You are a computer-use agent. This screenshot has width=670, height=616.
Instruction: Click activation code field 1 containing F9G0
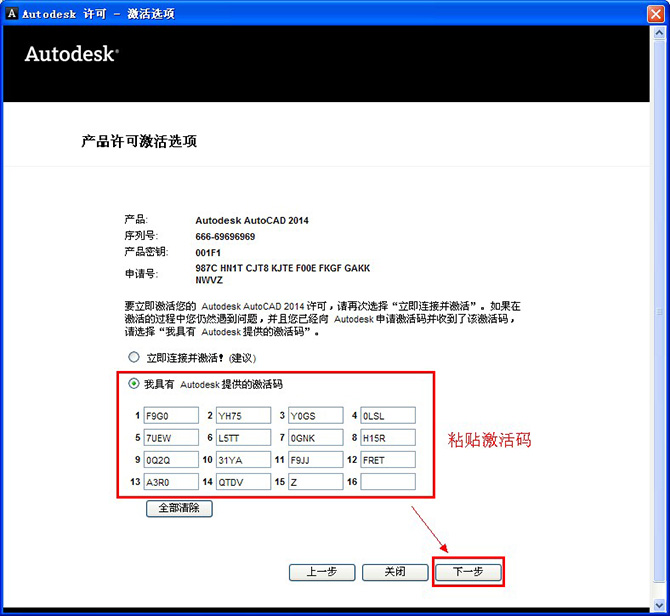tap(171, 415)
